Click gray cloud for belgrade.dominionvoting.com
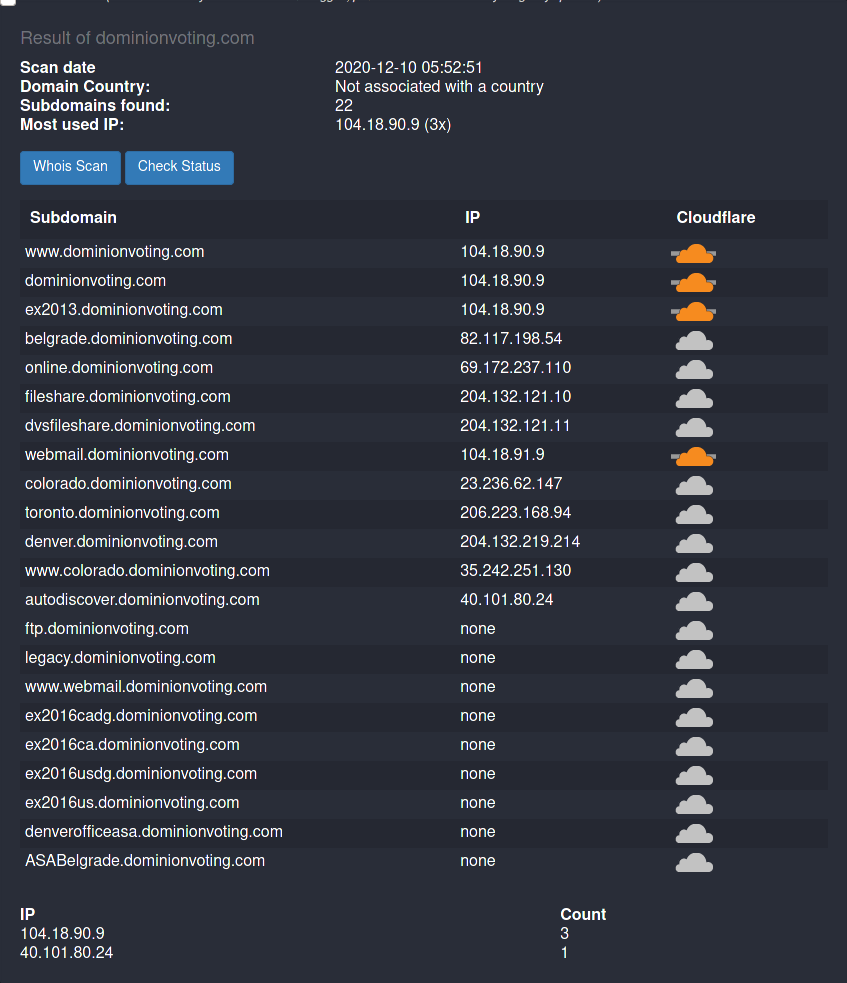847x983 pixels. (x=694, y=340)
